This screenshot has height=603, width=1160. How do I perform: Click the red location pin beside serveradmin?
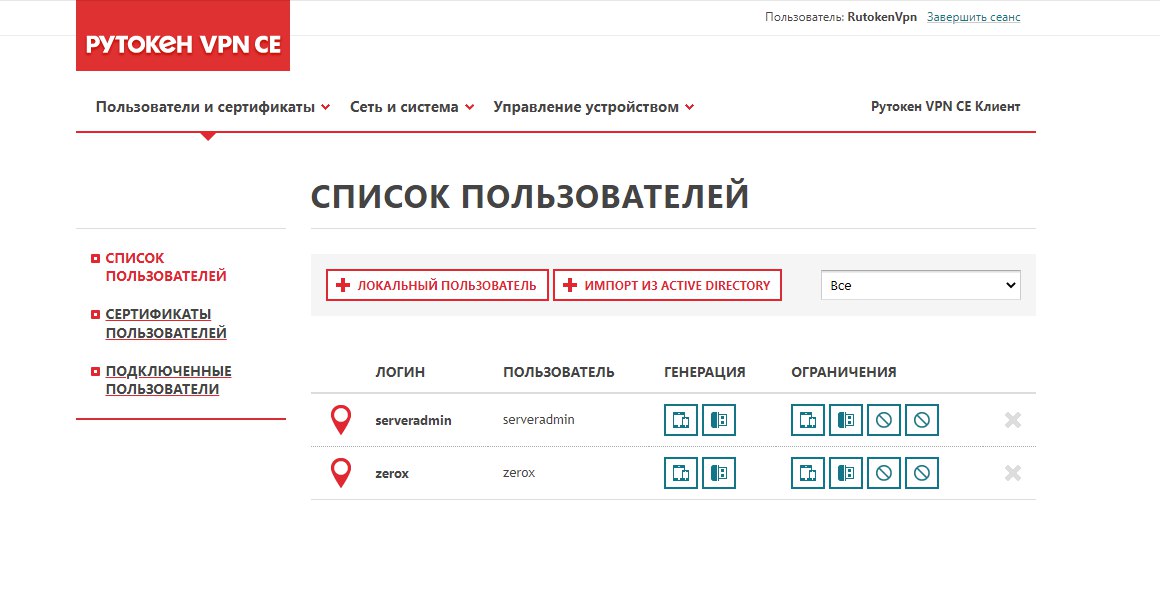(341, 420)
